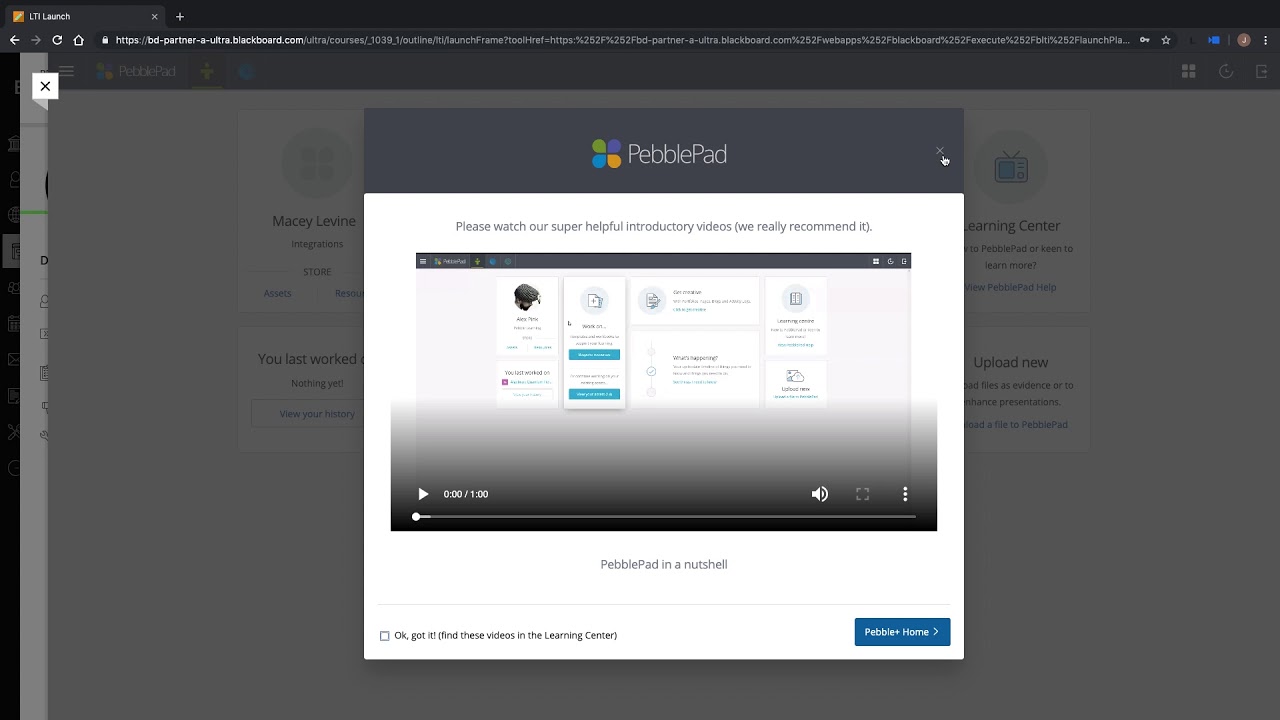
Task: Open the PebblePad quick-access grid icon
Action: (x=1189, y=71)
